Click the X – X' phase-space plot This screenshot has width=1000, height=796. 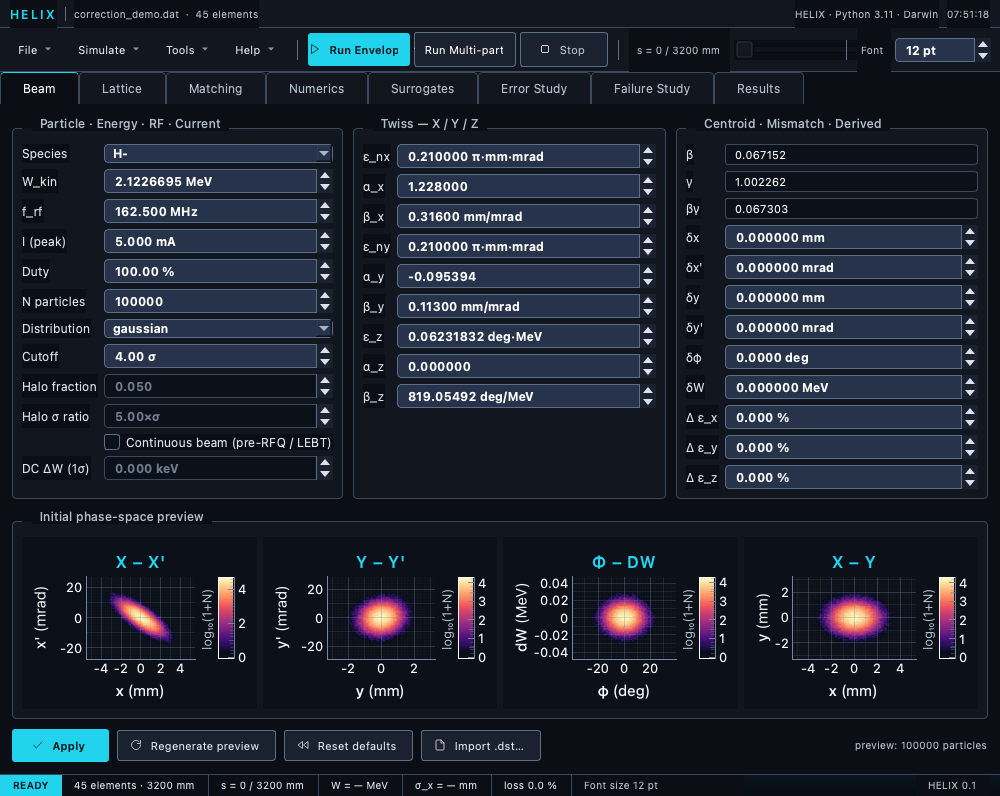point(140,619)
